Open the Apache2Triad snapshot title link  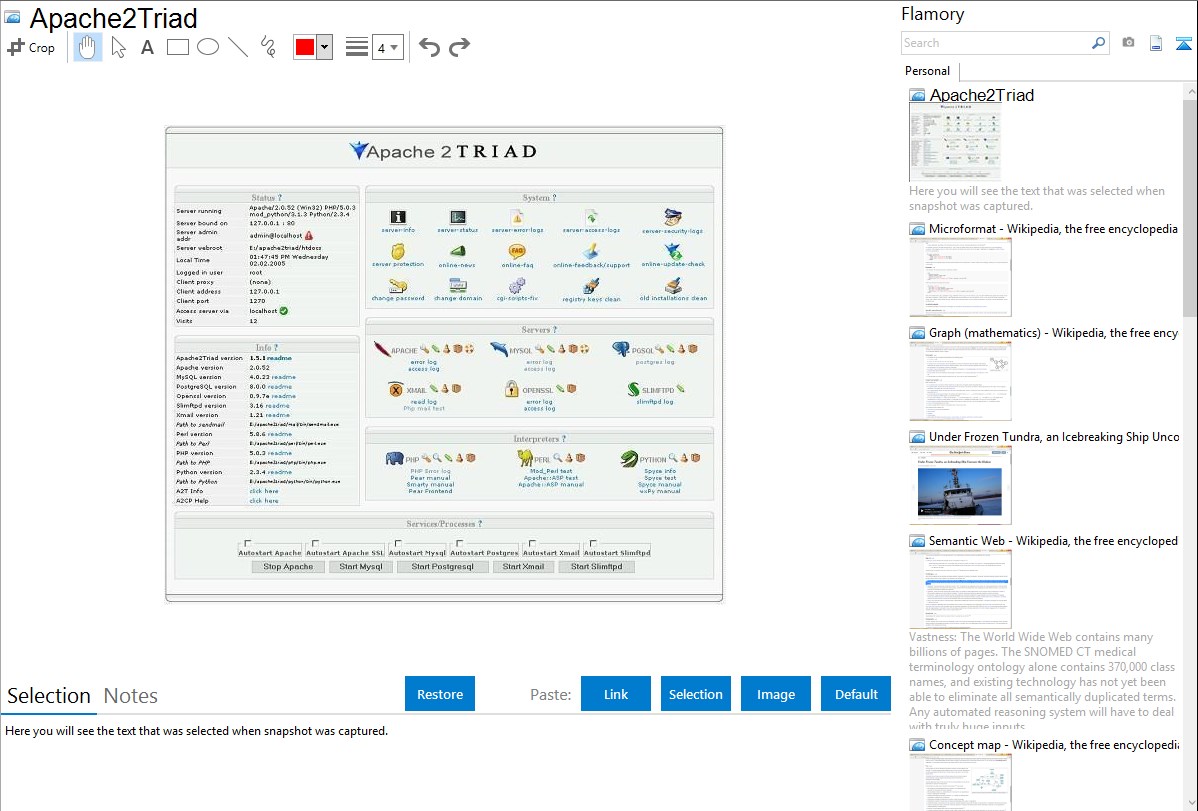(x=982, y=96)
